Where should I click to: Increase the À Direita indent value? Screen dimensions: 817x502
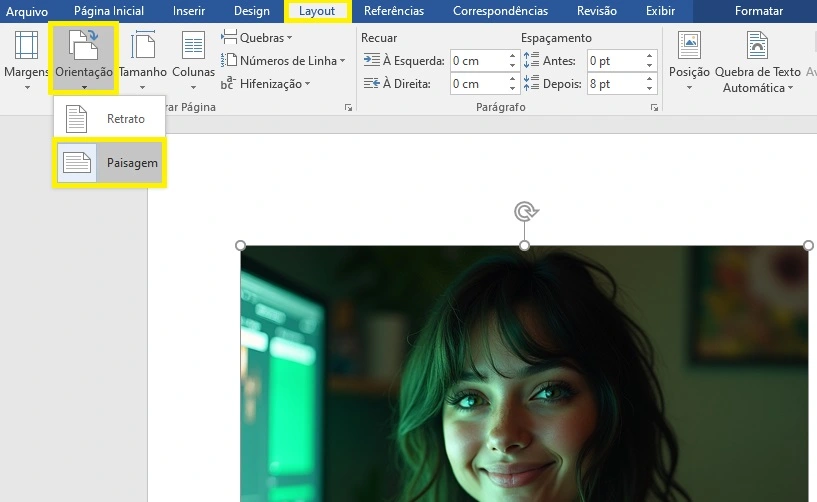coord(513,79)
